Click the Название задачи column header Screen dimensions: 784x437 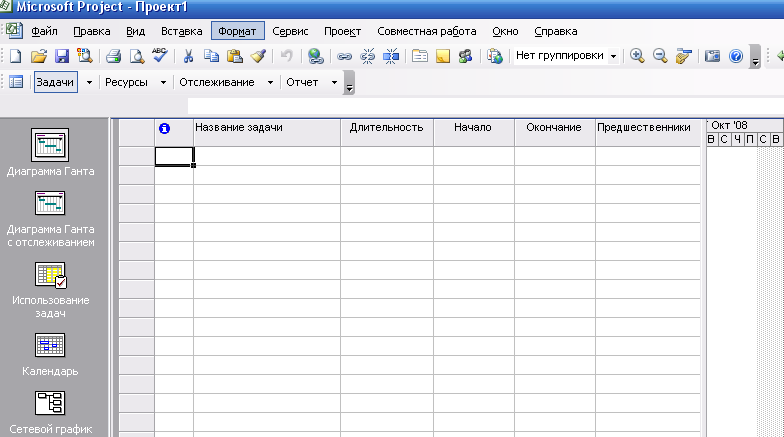pyautogui.click(x=267, y=133)
